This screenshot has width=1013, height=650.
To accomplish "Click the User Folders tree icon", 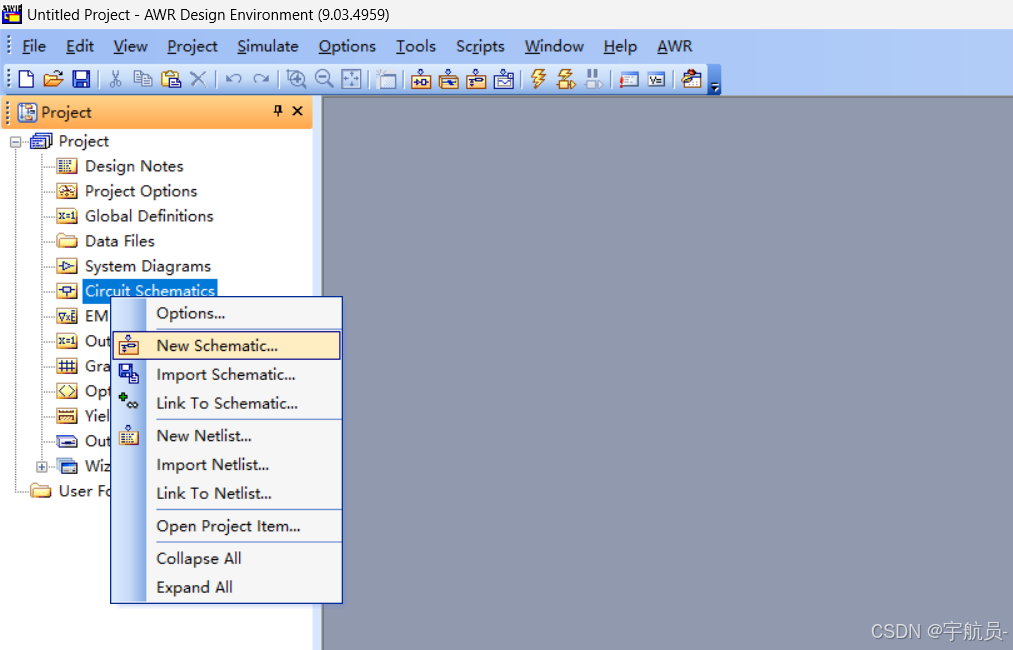I will [x=41, y=491].
